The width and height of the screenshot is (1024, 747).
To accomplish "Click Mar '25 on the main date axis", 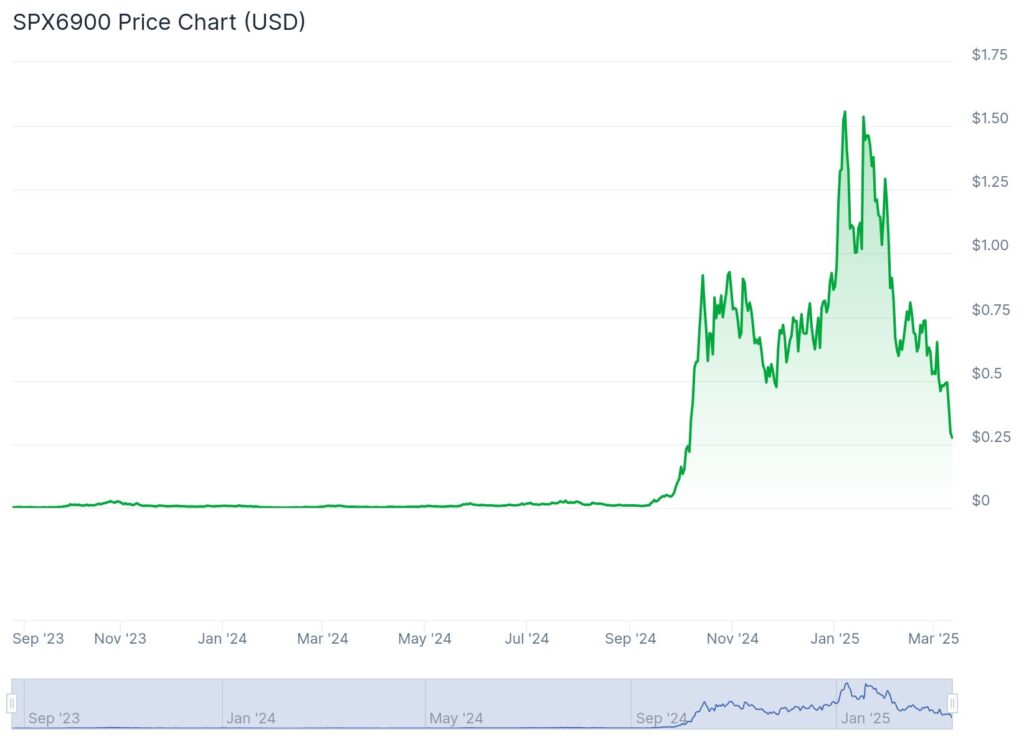I will pyautogui.click(x=934, y=638).
